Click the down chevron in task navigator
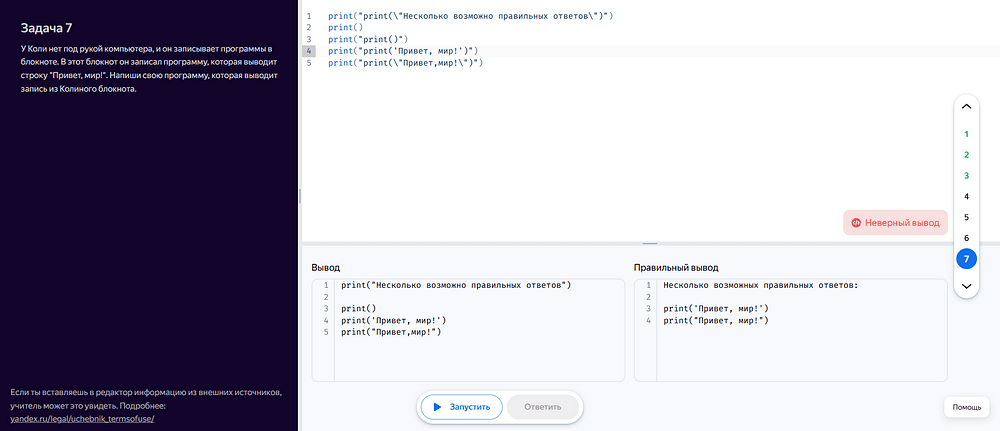Viewport: 1000px width, 431px height. click(966, 287)
